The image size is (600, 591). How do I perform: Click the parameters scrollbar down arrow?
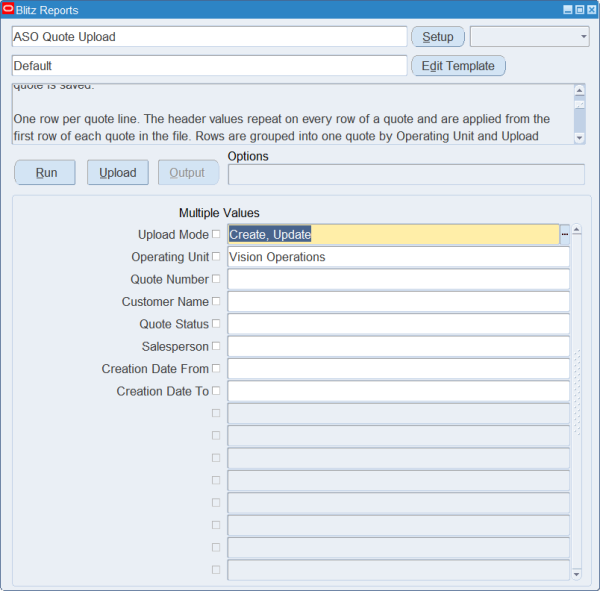(x=577, y=574)
